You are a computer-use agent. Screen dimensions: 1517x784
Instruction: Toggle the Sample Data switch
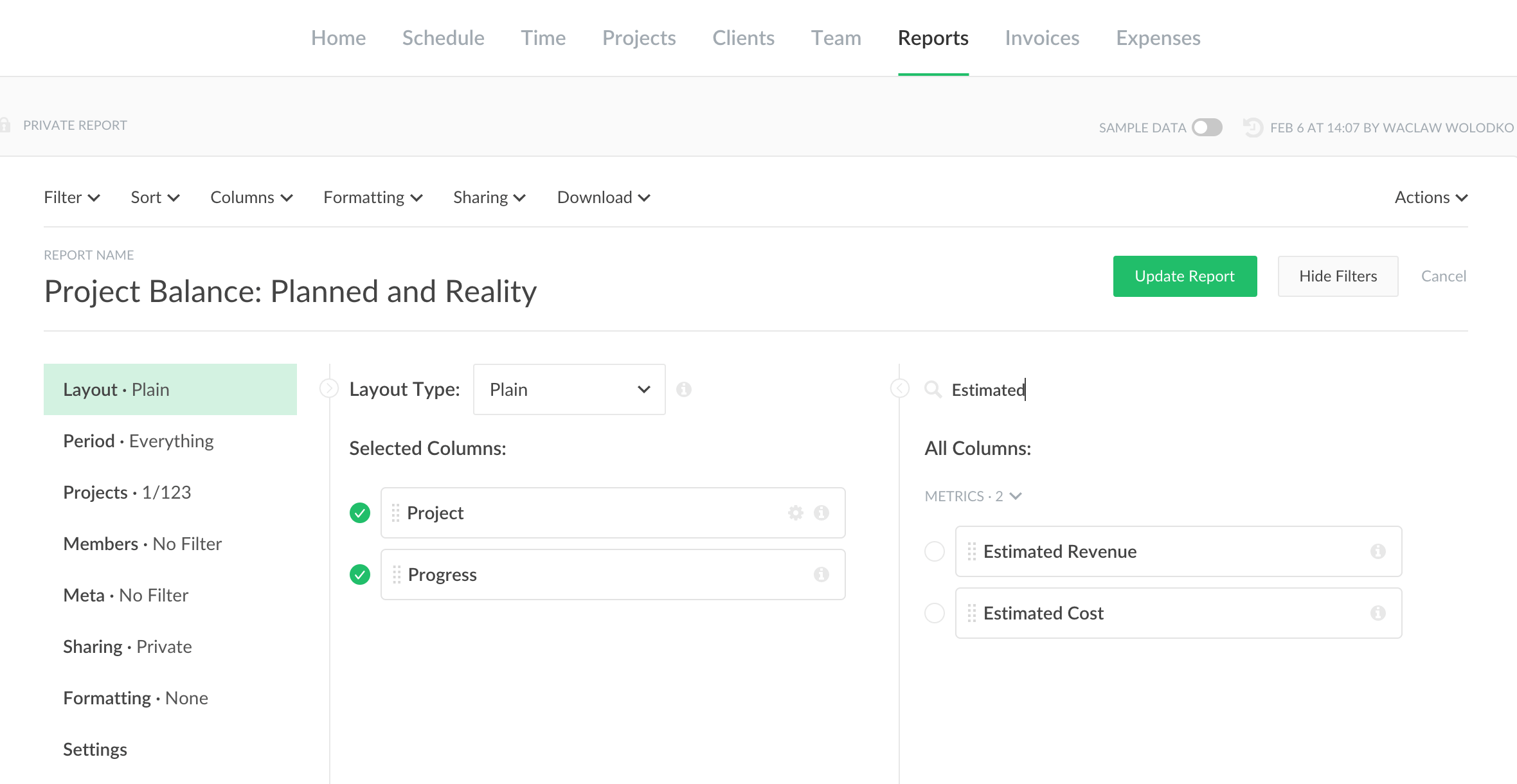click(1207, 127)
